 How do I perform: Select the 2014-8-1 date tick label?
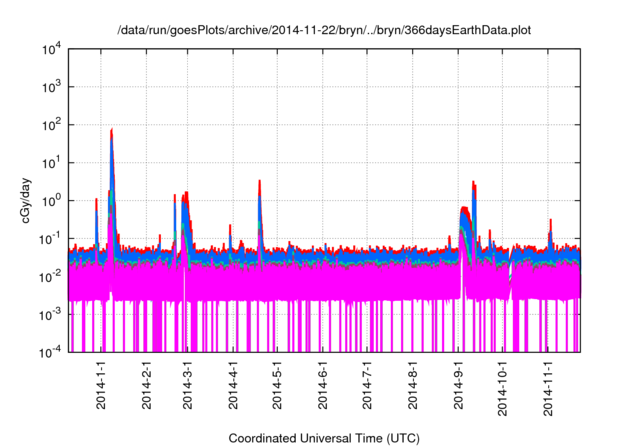pyautogui.click(x=413, y=388)
